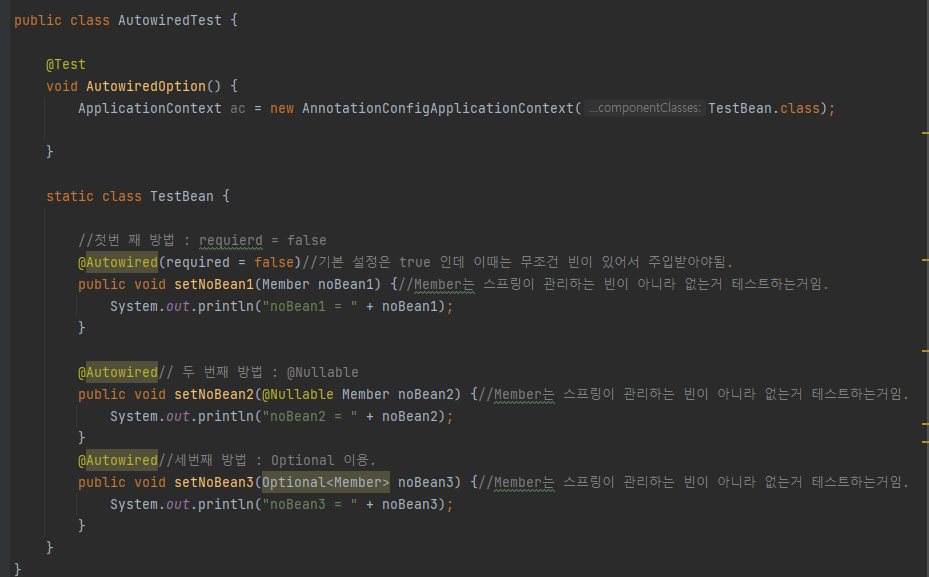
Task: Click the comment 세번째 방법 : Optional 이용.
Action: pos(267,460)
